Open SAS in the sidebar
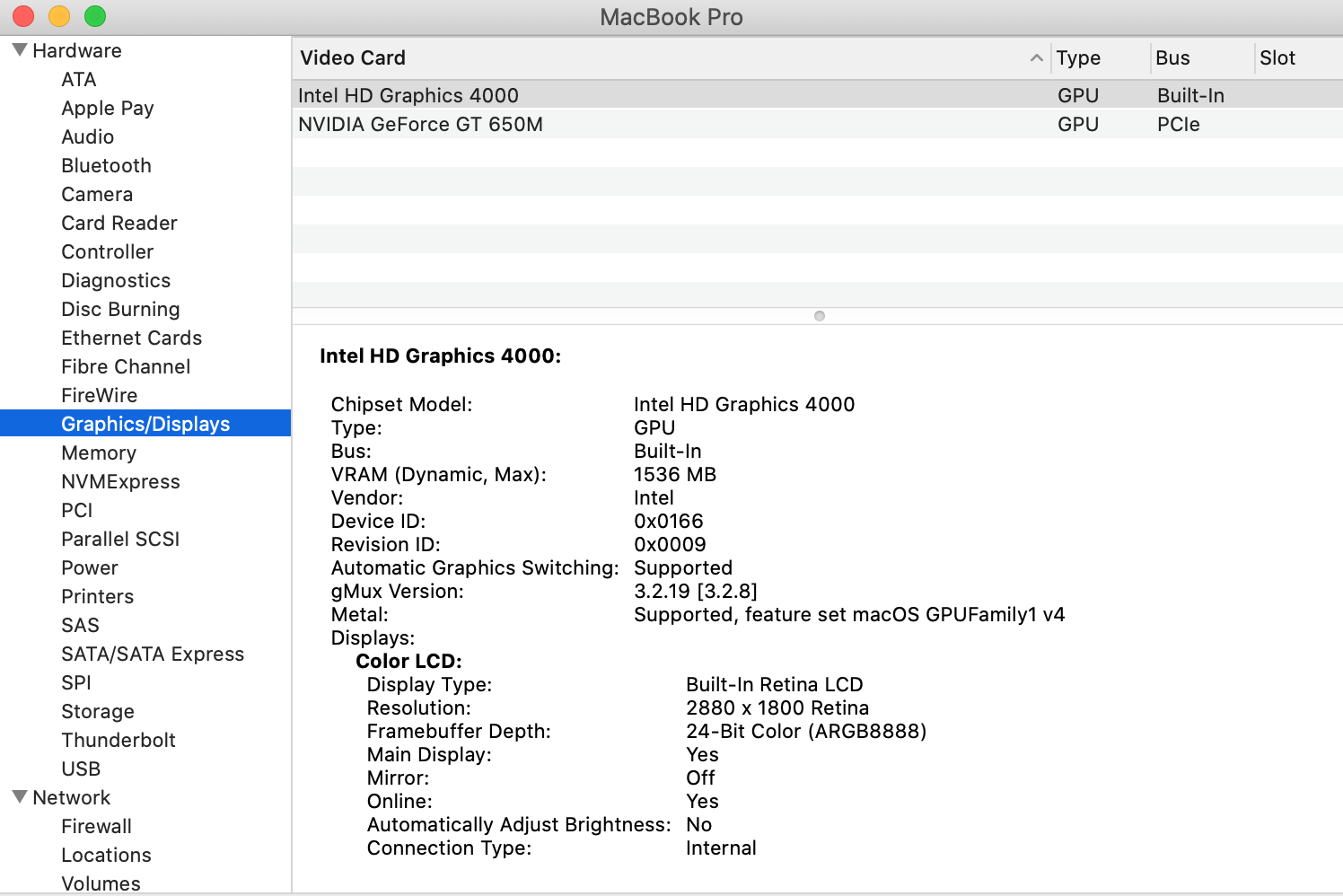1343x896 pixels. [x=80, y=625]
